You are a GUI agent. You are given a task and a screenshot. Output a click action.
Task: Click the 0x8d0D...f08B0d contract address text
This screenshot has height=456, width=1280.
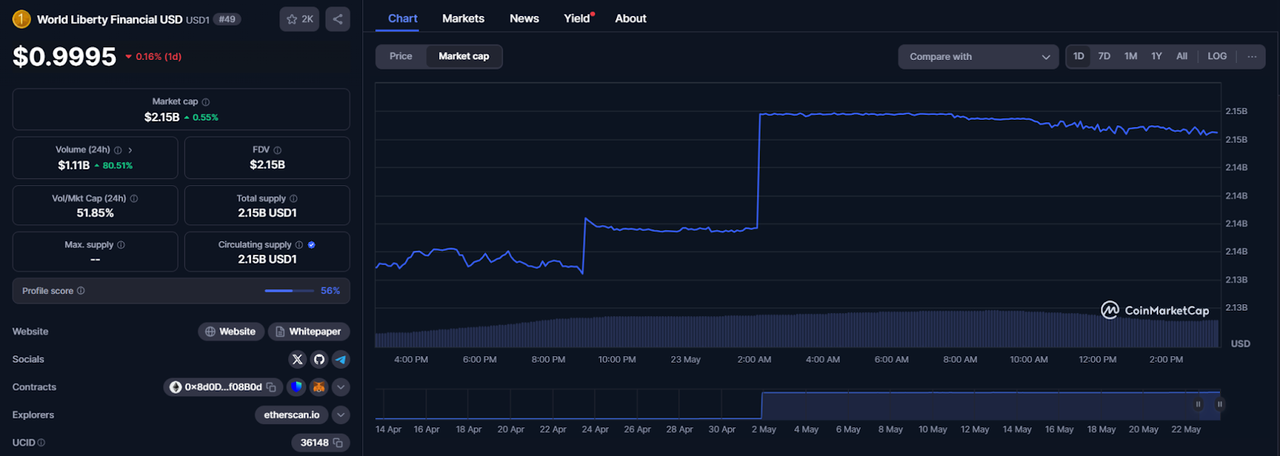[x=223, y=387]
